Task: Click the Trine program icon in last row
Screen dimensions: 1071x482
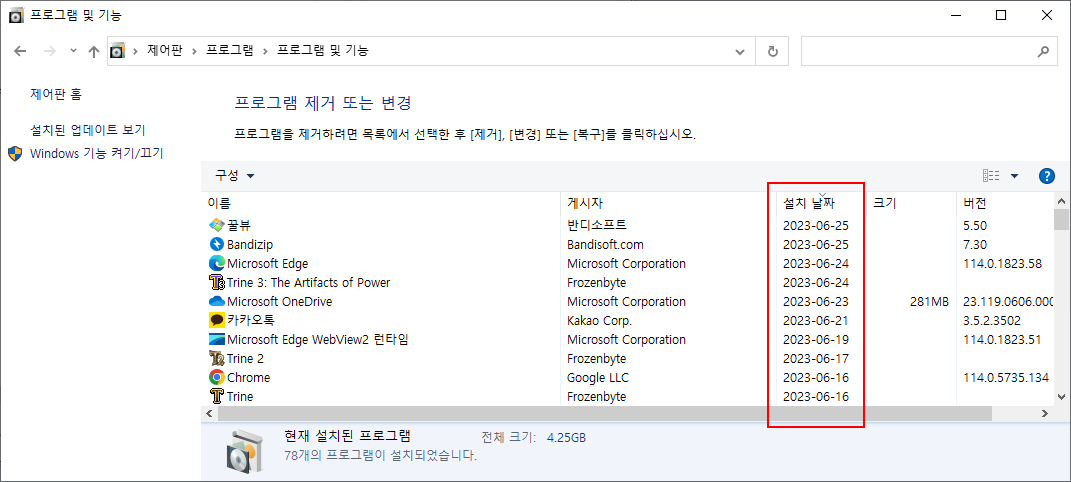Action: coord(217,397)
